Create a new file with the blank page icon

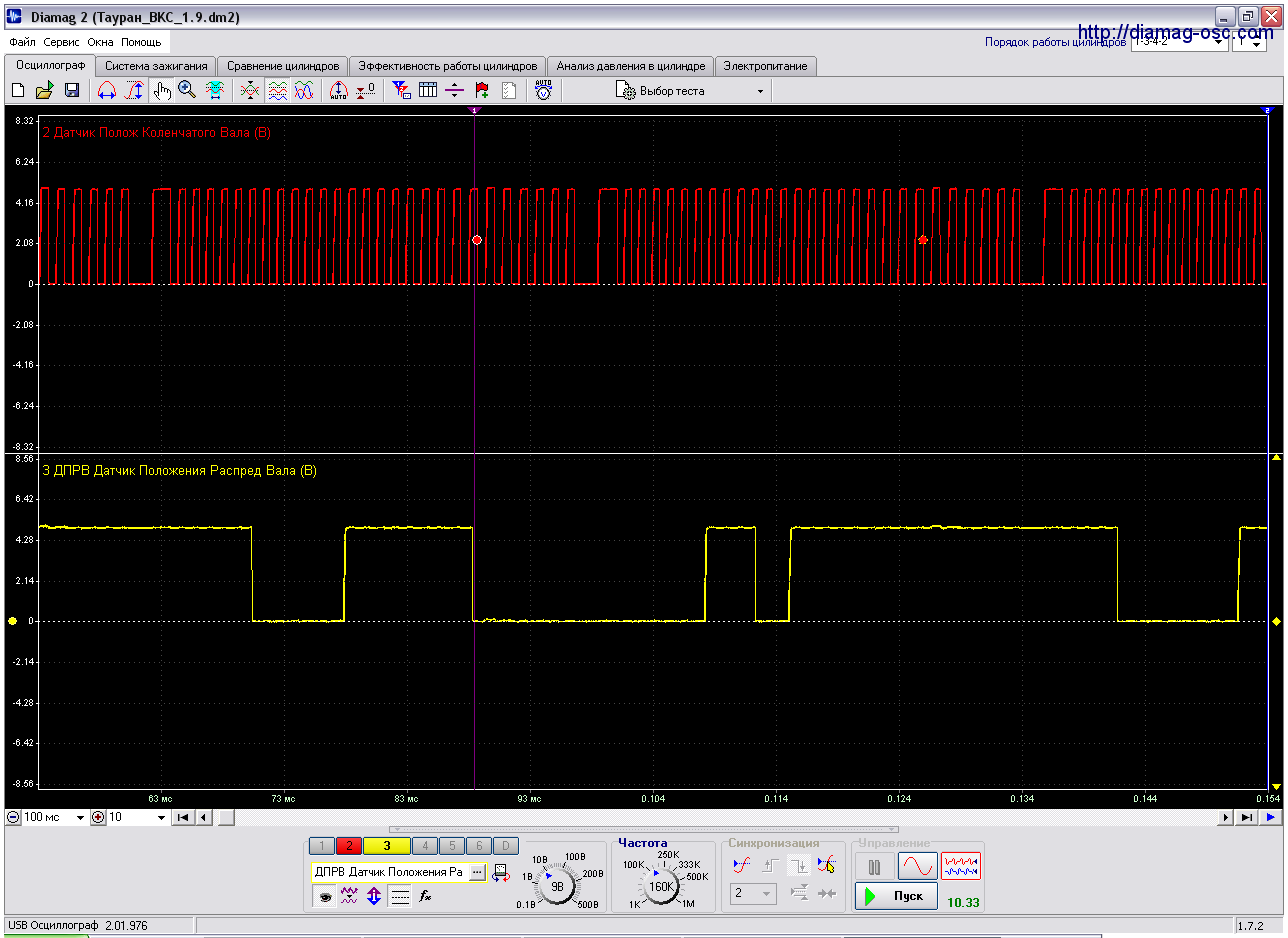point(18,91)
